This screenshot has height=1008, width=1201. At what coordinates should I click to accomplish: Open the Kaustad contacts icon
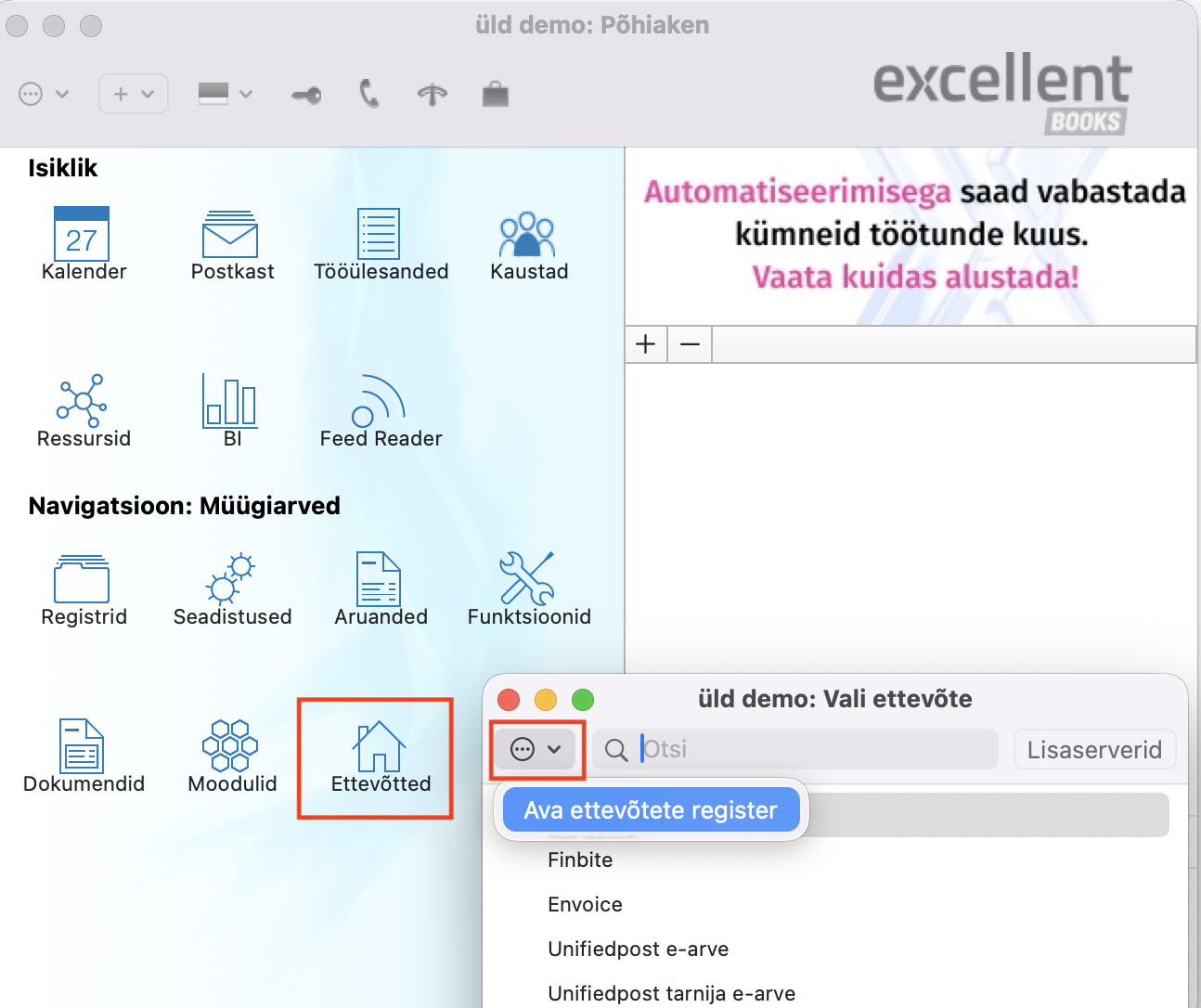click(527, 235)
